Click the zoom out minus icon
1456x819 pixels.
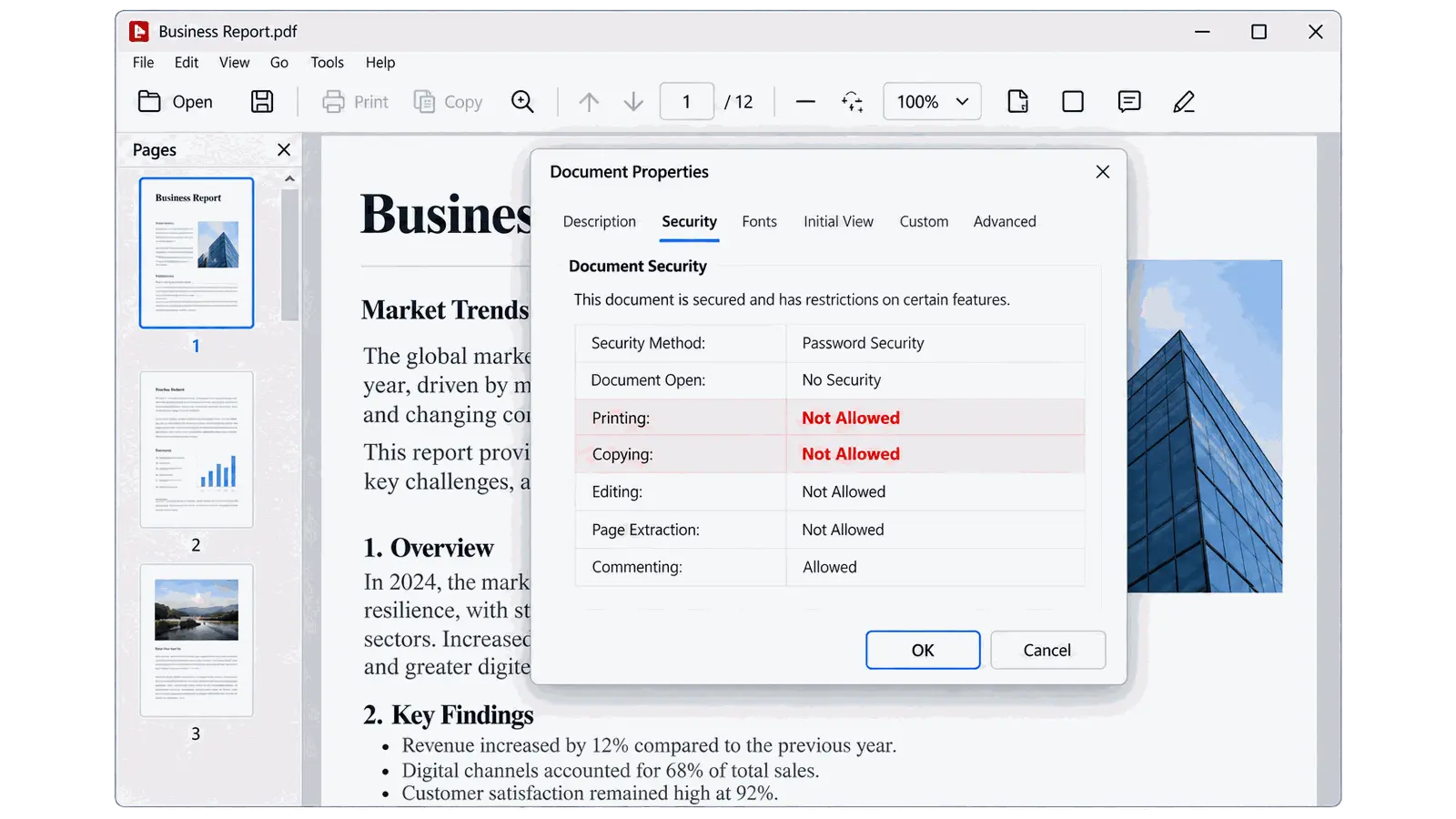pyautogui.click(x=805, y=102)
